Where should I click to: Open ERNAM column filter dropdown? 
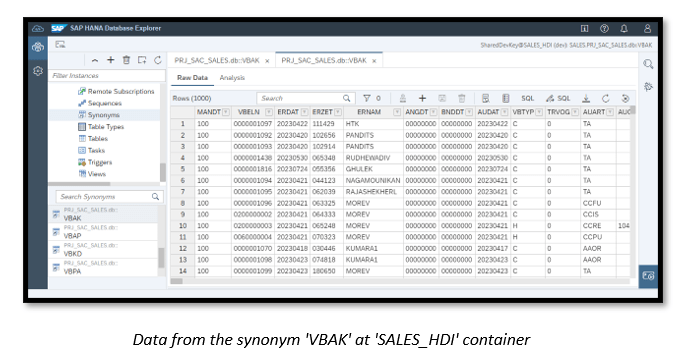coord(397,112)
